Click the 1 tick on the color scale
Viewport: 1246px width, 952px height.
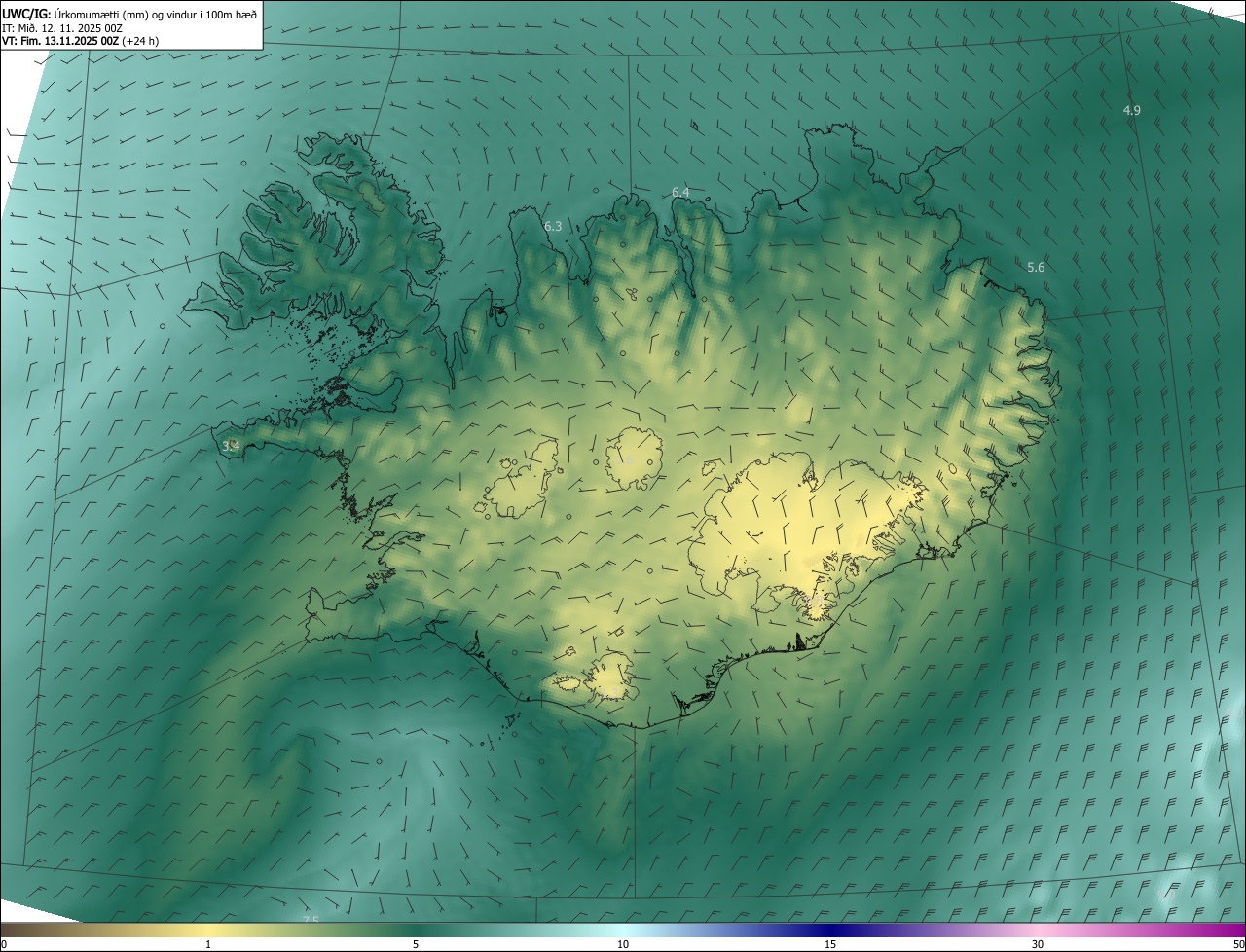pos(208,944)
